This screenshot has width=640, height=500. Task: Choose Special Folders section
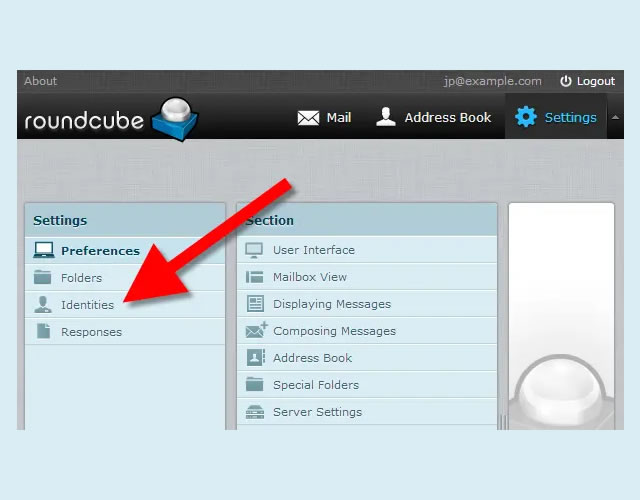tap(316, 385)
